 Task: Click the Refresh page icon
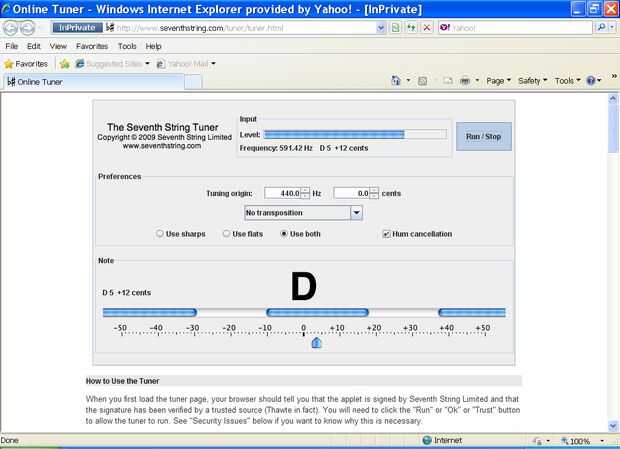tap(411, 28)
